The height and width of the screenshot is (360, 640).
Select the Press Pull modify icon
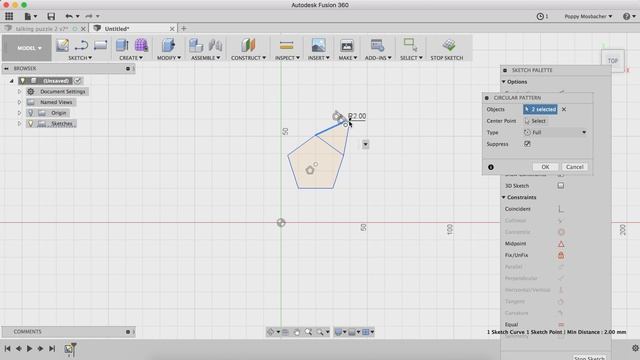click(168, 45)
